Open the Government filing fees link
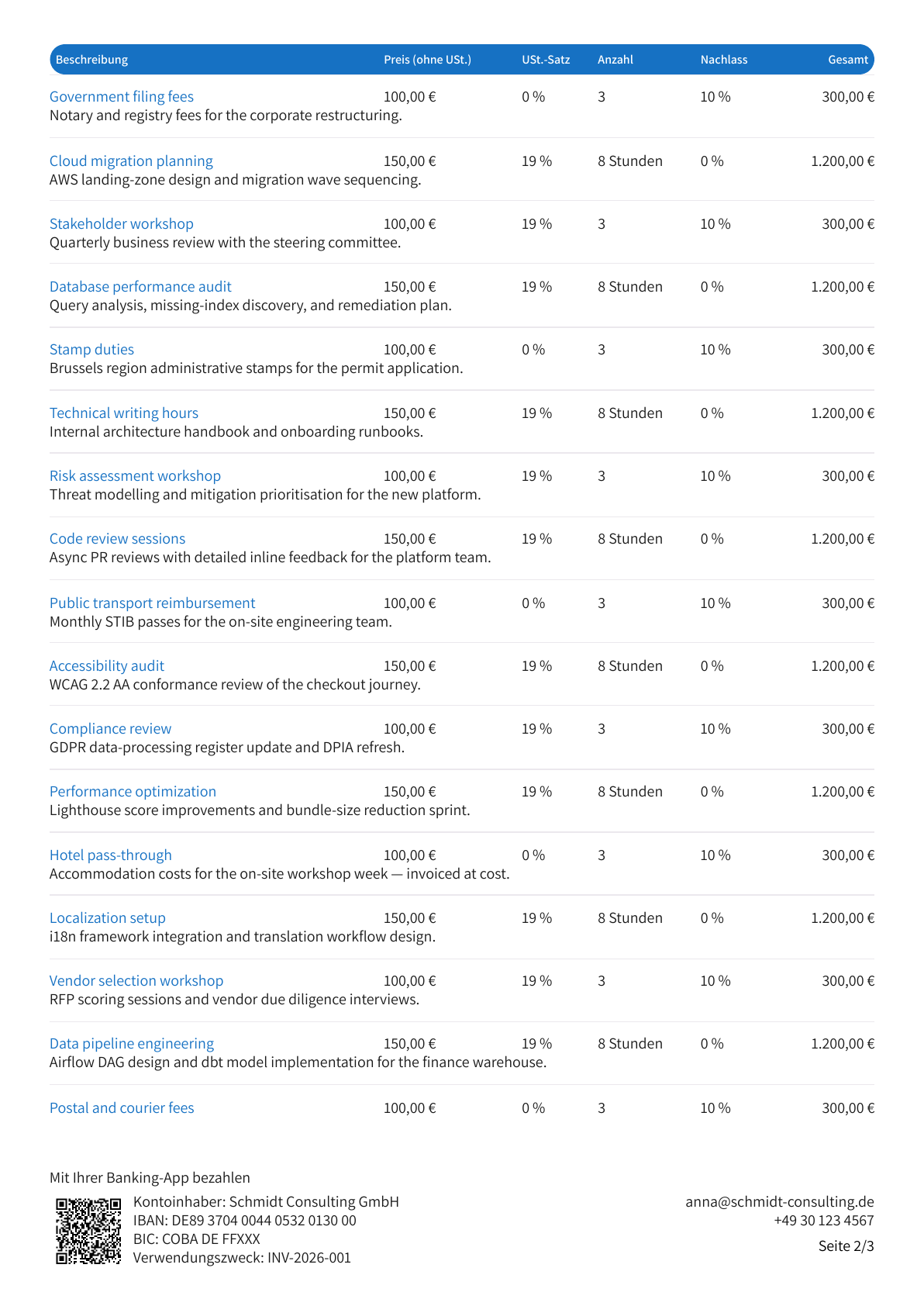 pos(122,97)
